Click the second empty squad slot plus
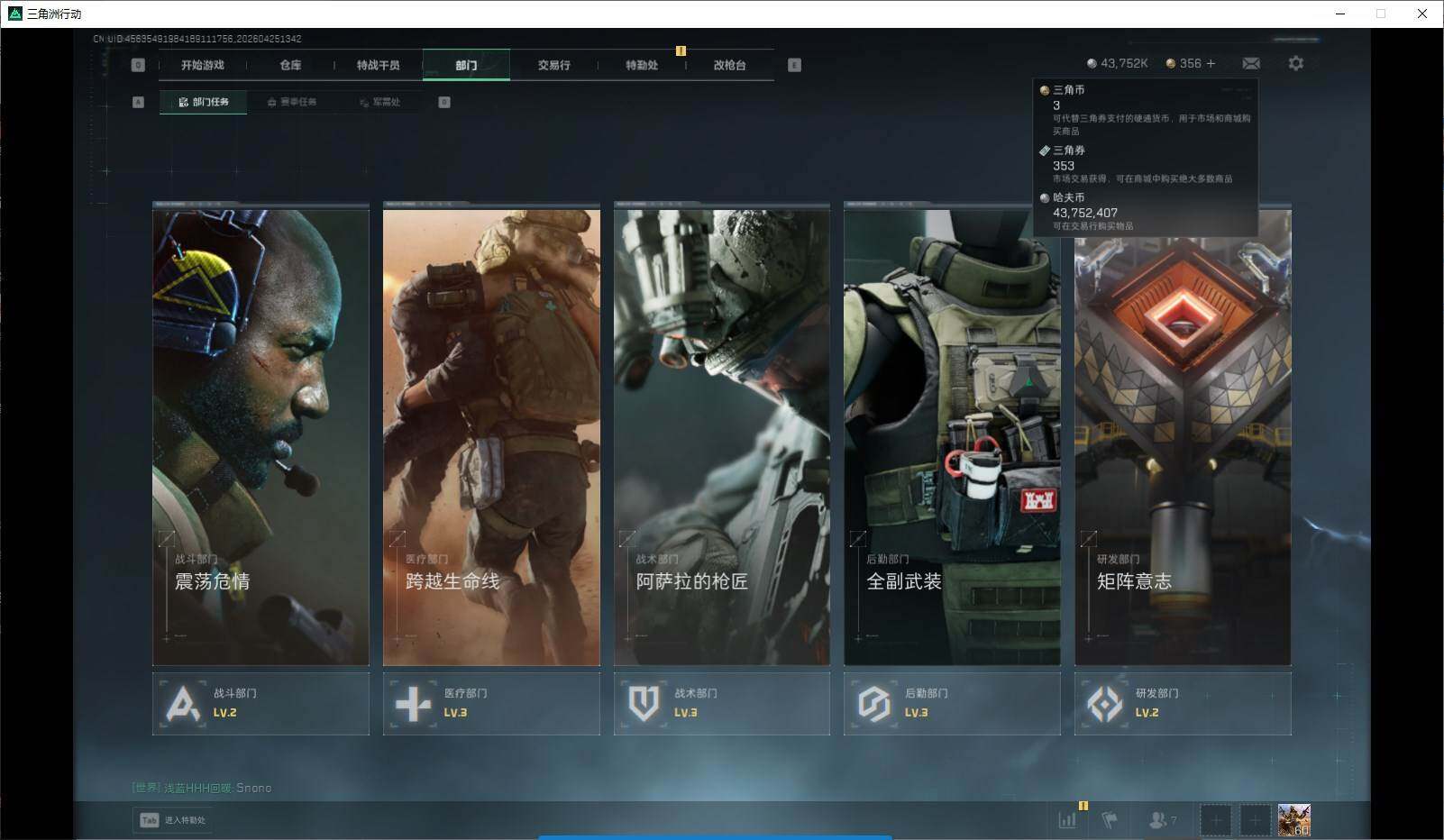 1254,820
